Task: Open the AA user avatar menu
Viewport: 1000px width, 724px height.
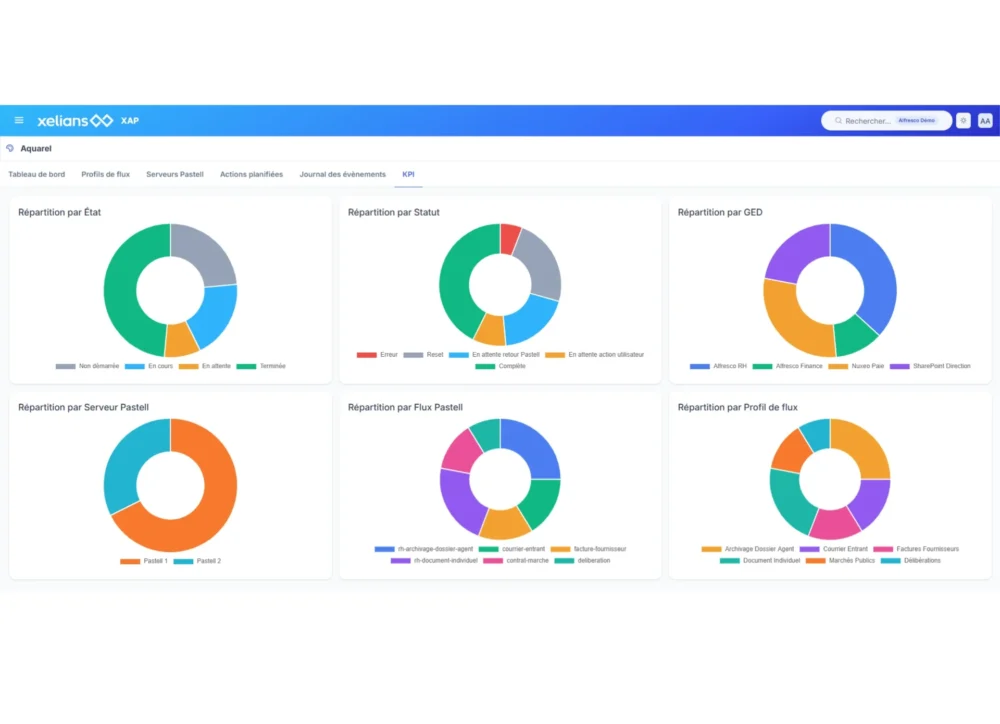Action: (985, 121)
